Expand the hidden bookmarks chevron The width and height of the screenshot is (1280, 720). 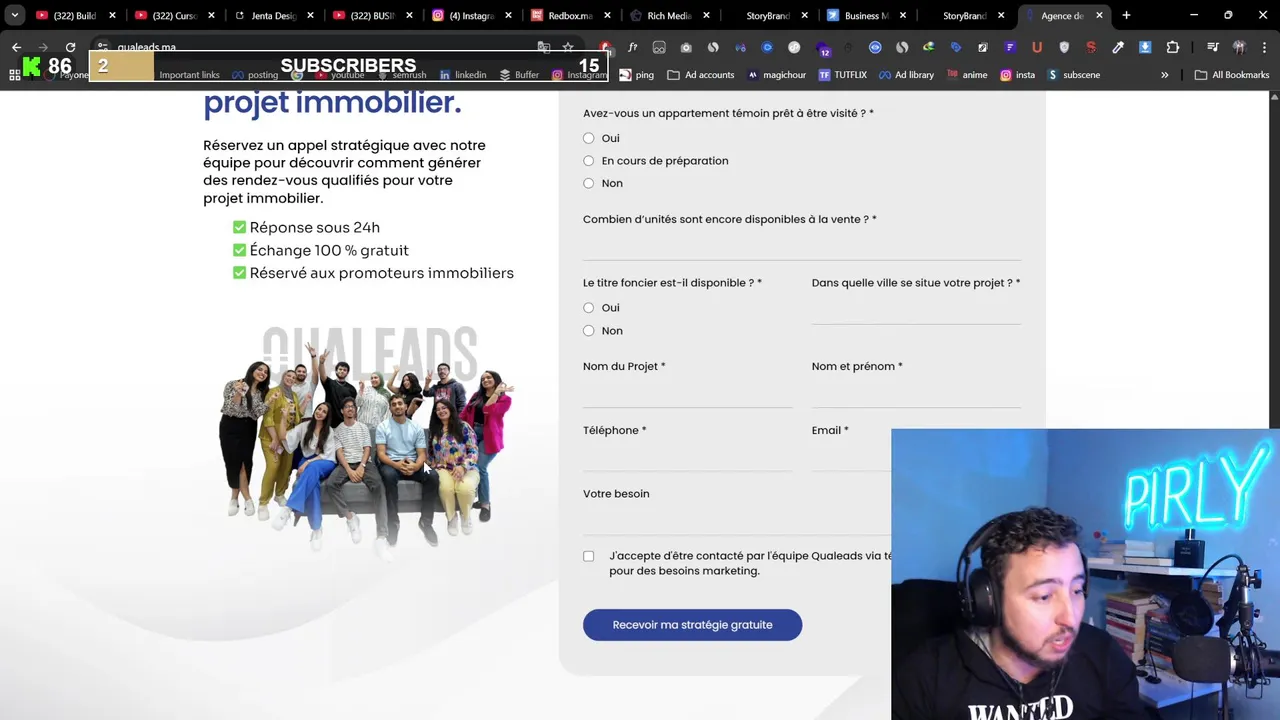(x=1164, y=75)
